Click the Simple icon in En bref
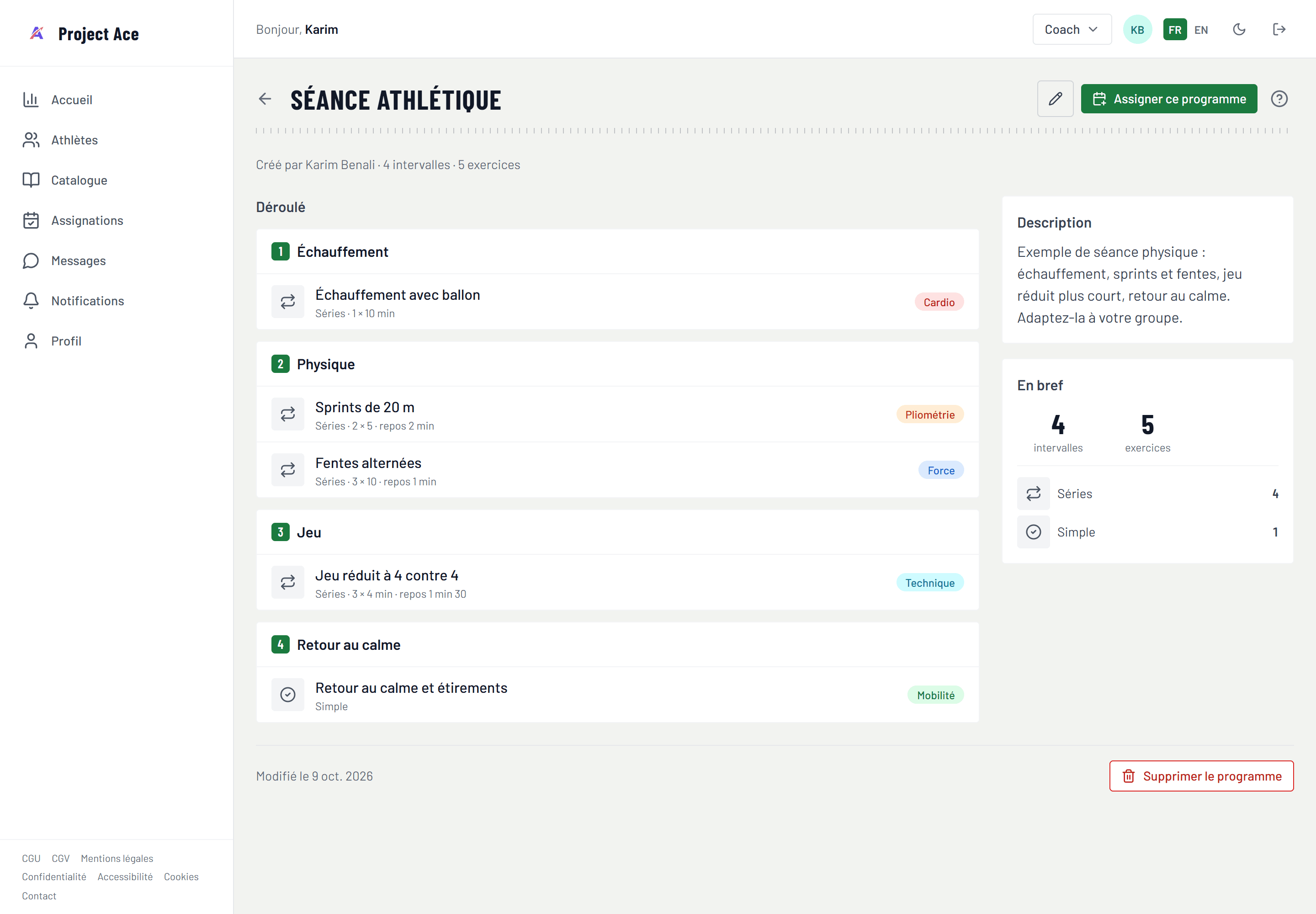 click(x=1033, y=532)
